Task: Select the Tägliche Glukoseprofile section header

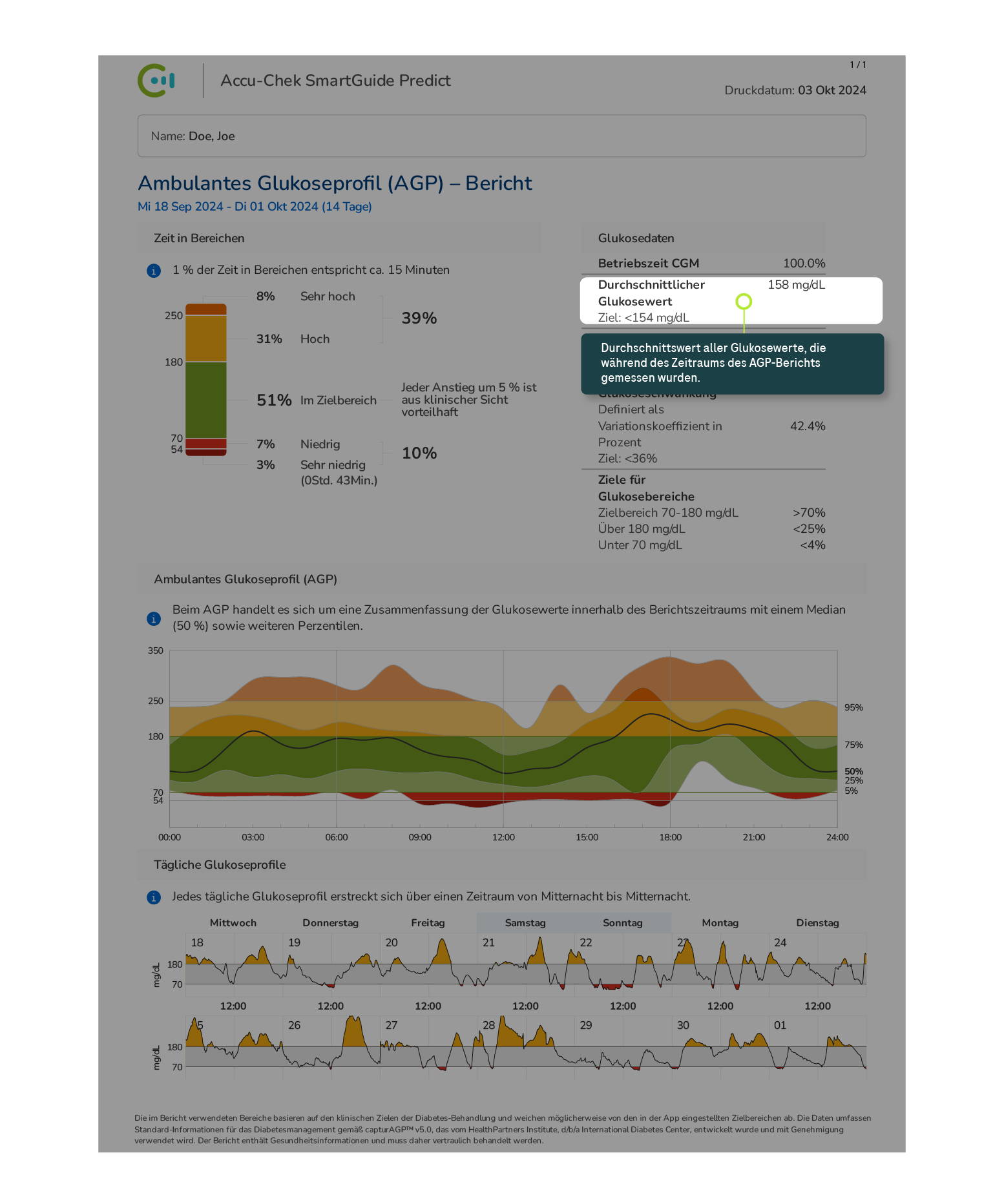Action: [x=501, y=865]
